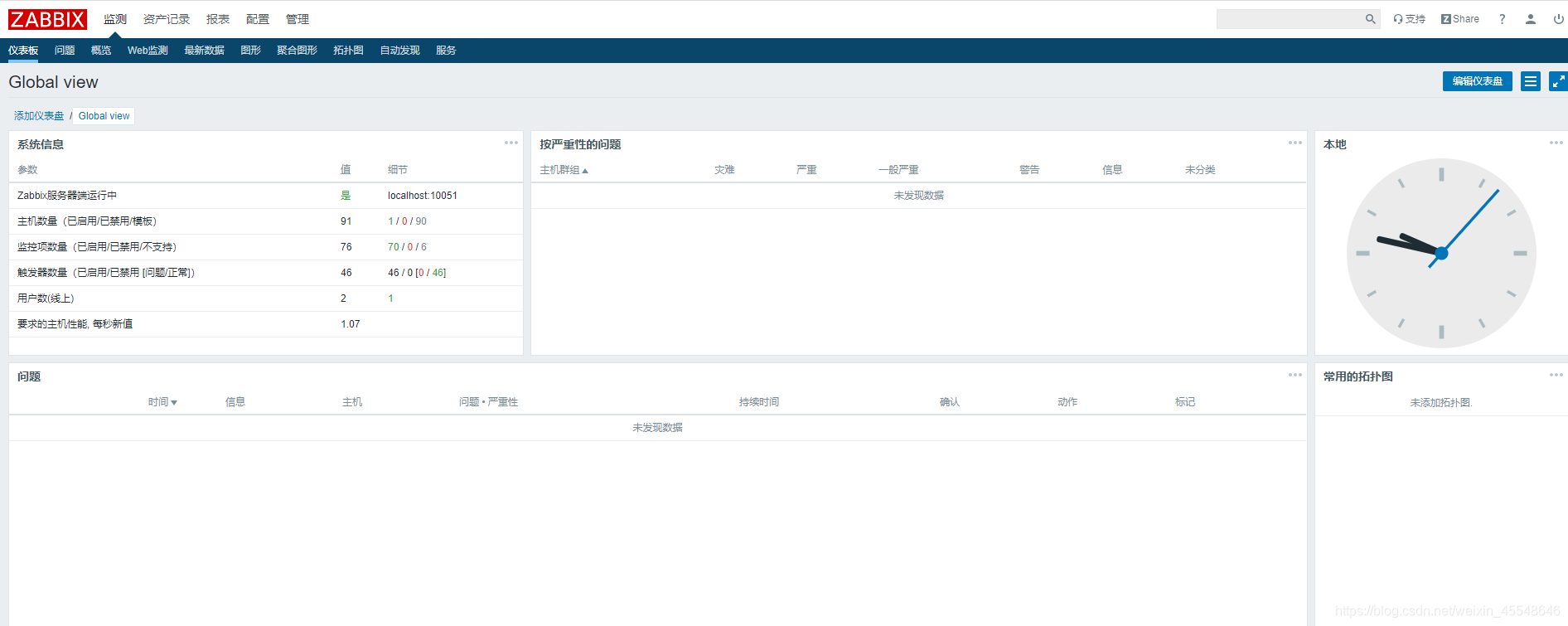Open the 按严重性的问题 widget options menu

point(1295,143)
